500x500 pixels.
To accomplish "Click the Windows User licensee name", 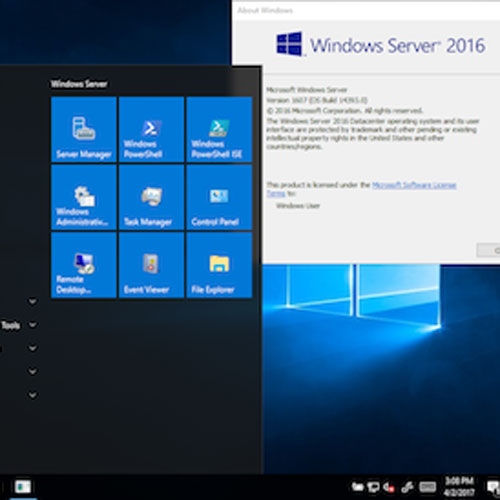I will point(298,206).
